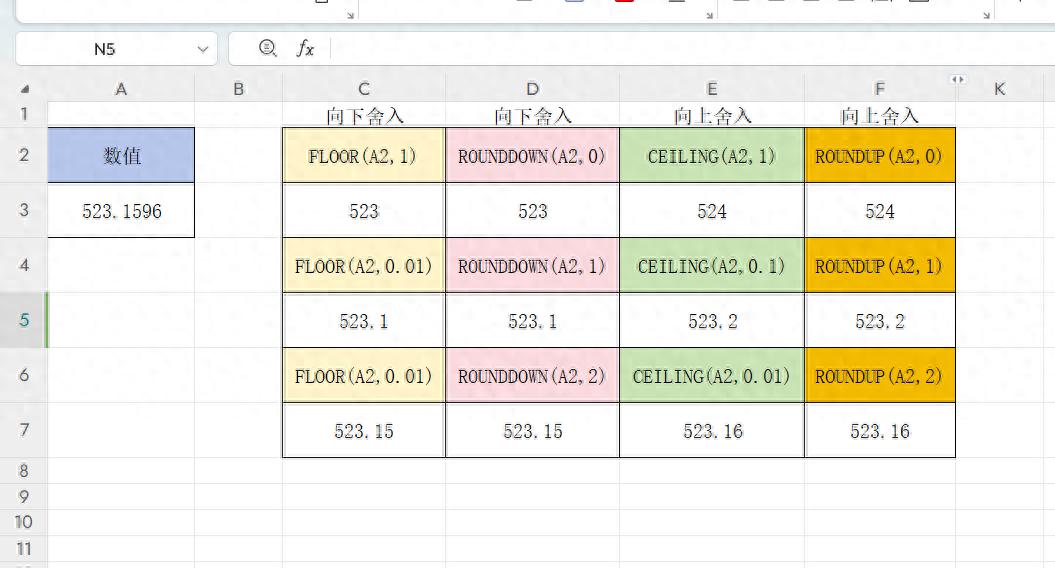Select row 3 header
The height and width of the screenshot is (568, 1055).
pyautogui.click(x=24, y=210)
